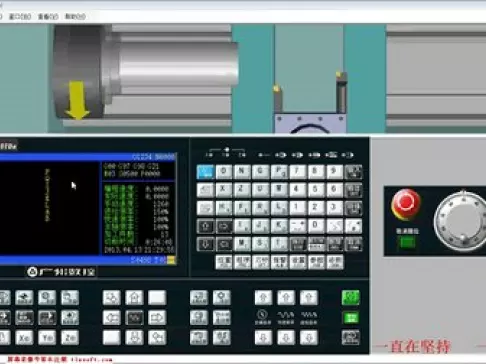Click the blue highlighted reset key
486x364 pixels.
coord(205,172)
